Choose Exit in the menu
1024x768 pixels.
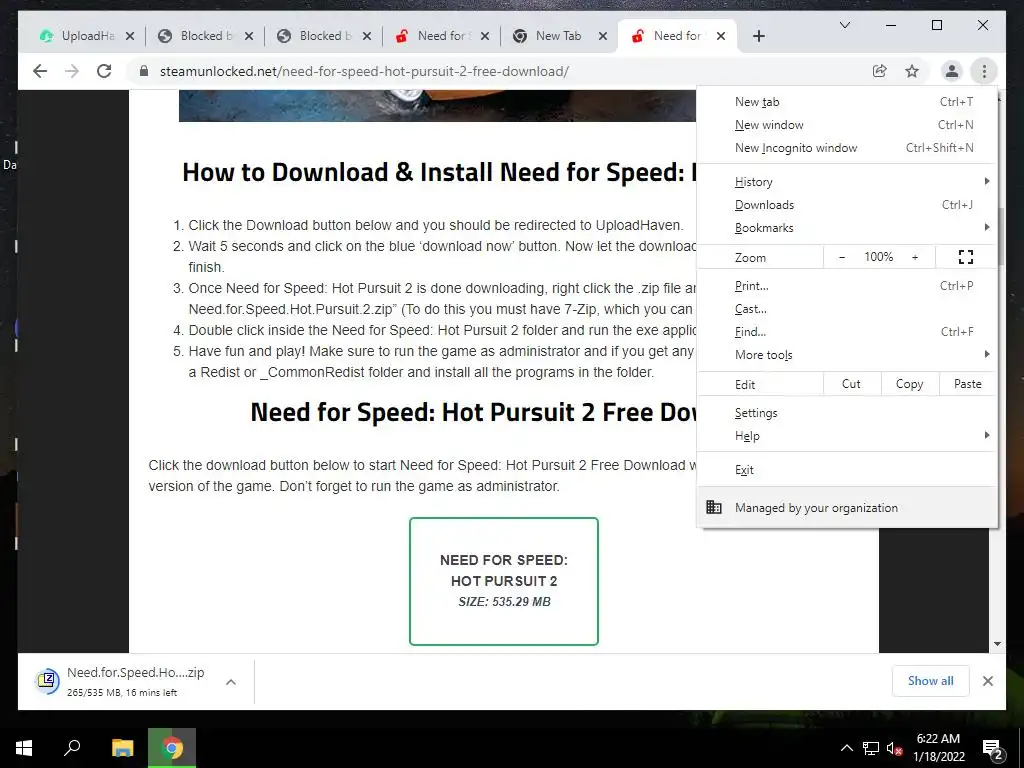[847, 470]
